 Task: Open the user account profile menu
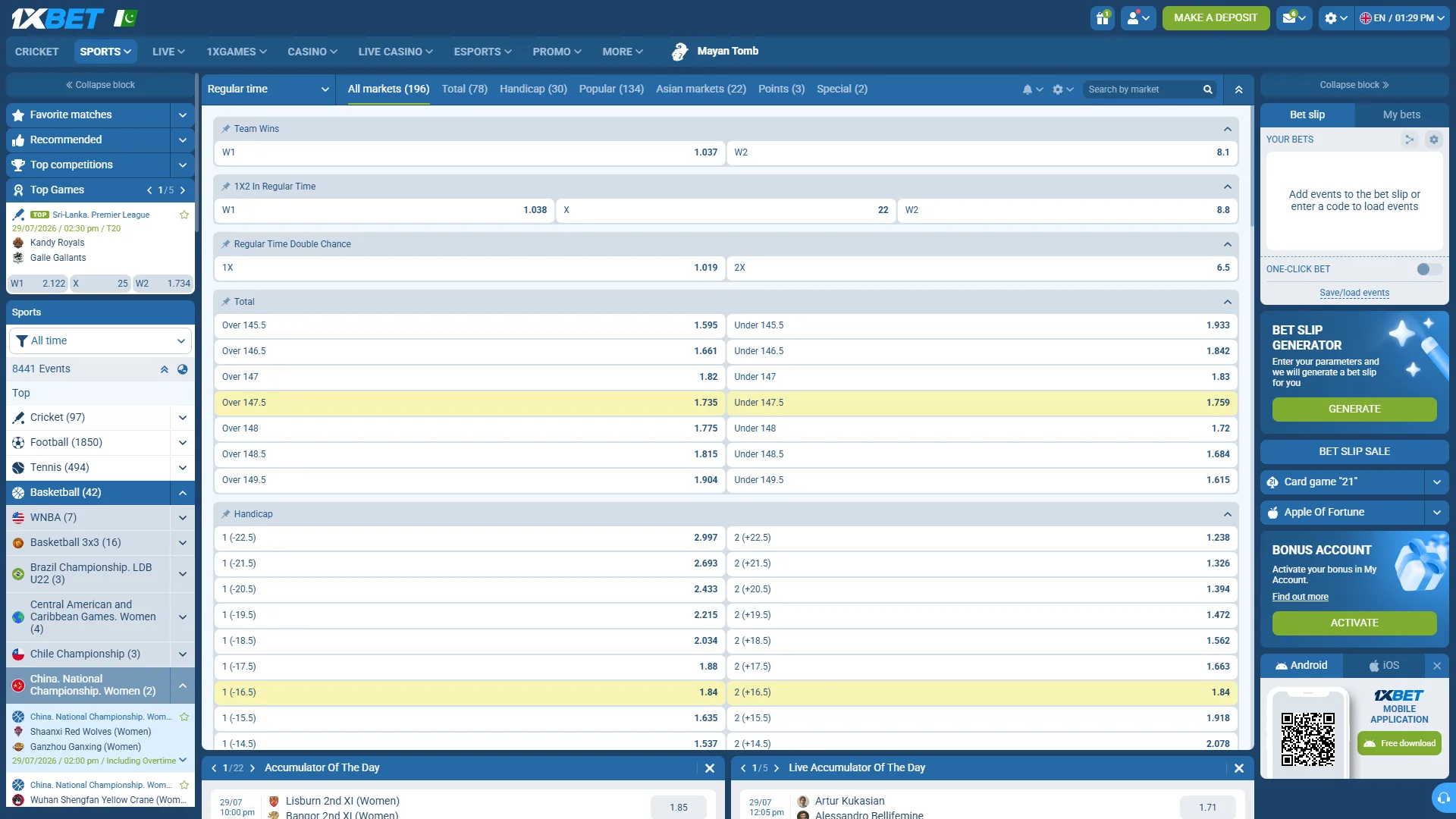click(1138, 18)
